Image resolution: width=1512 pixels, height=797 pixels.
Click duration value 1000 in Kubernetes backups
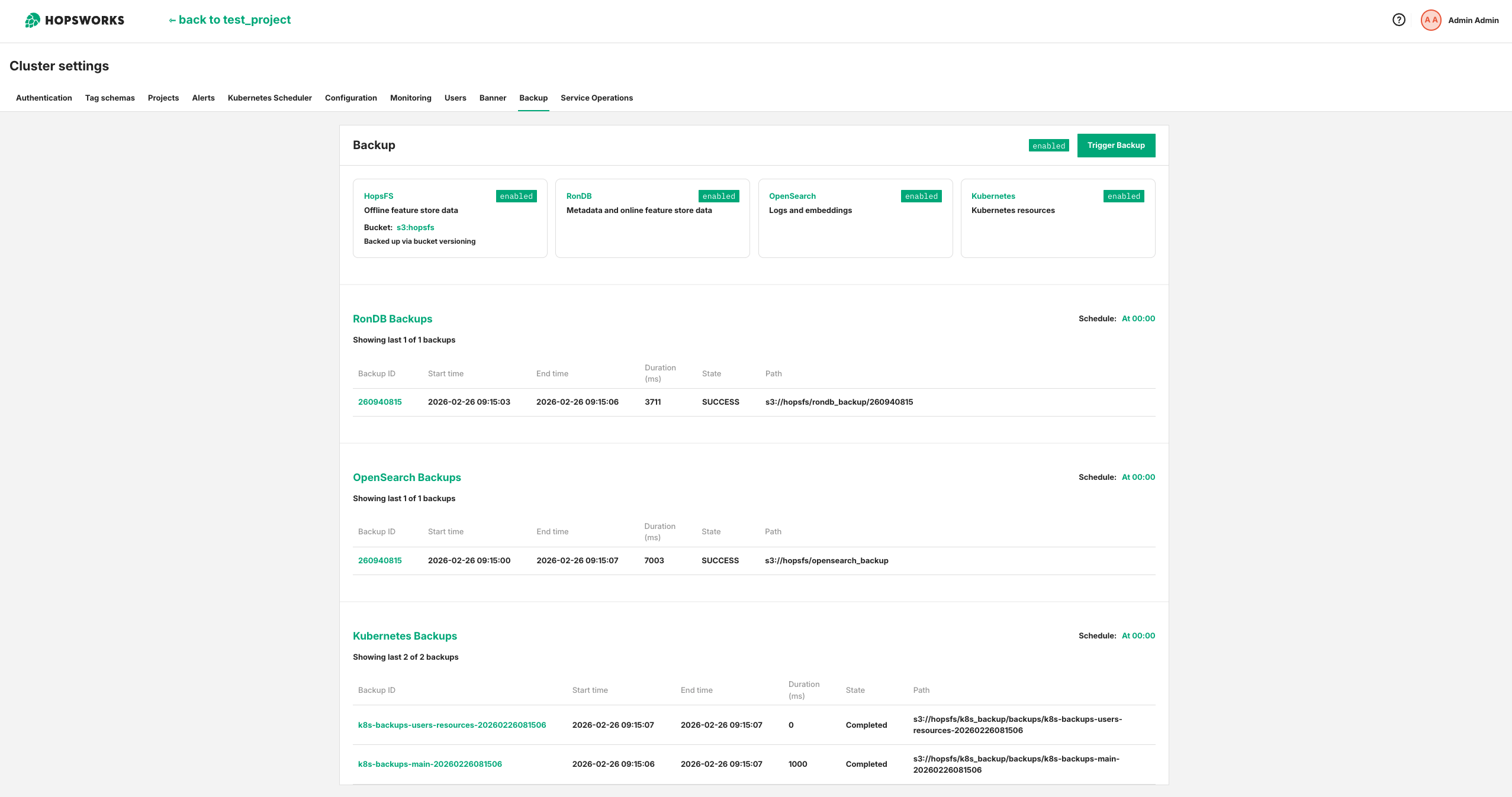tap(797, 764)
